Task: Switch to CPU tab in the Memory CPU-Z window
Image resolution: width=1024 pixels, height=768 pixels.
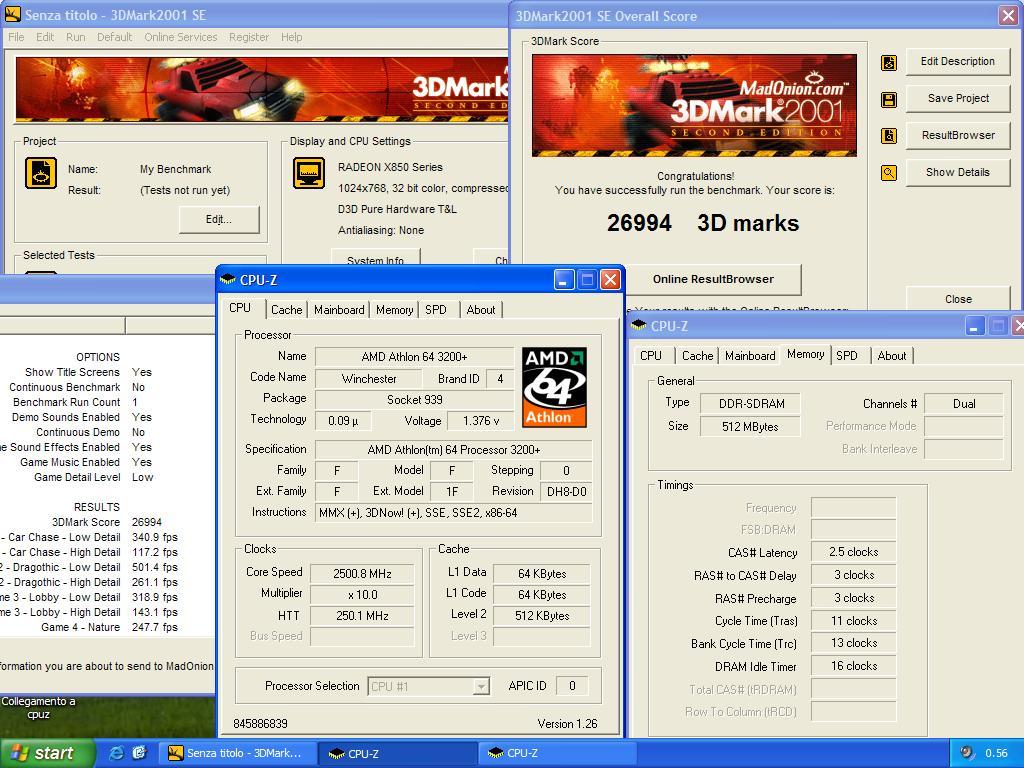Action: [650, 355]
